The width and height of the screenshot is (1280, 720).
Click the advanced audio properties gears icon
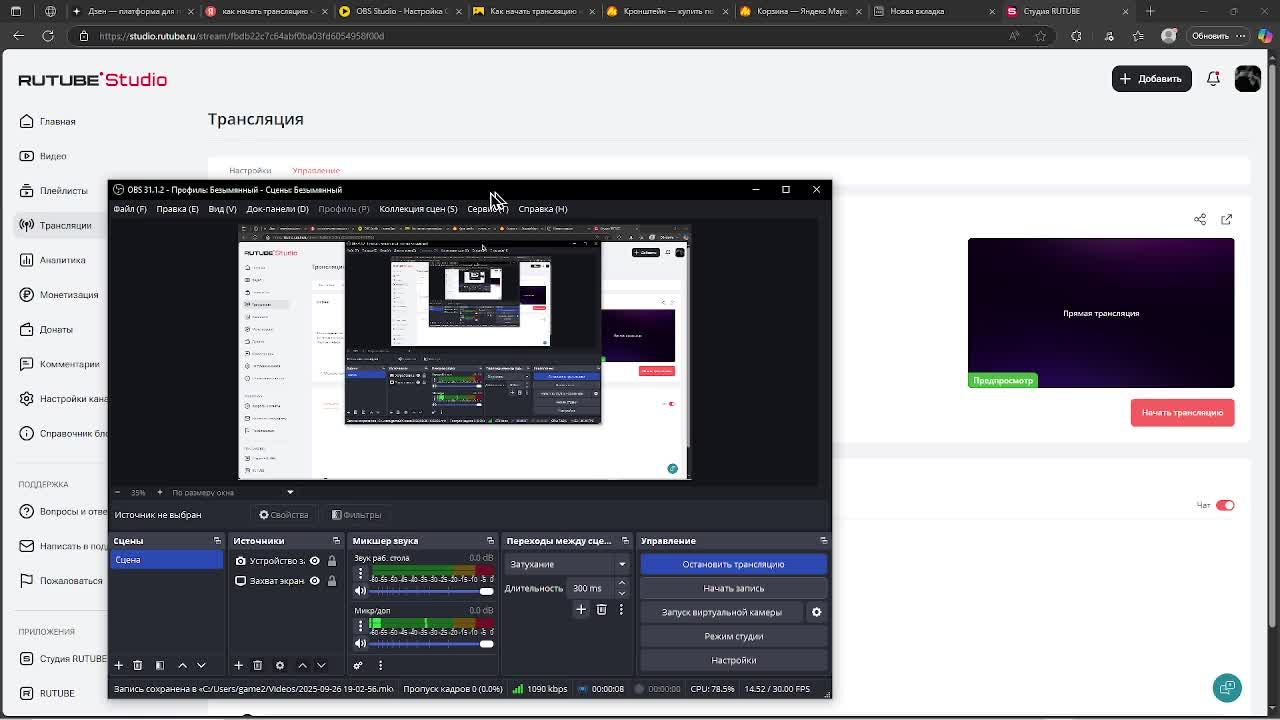(358, 665)
